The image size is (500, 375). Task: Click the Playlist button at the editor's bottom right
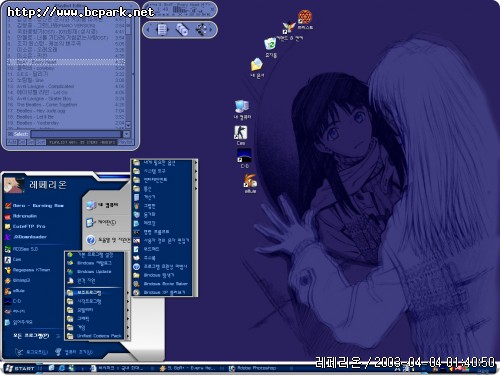point(126,142)
